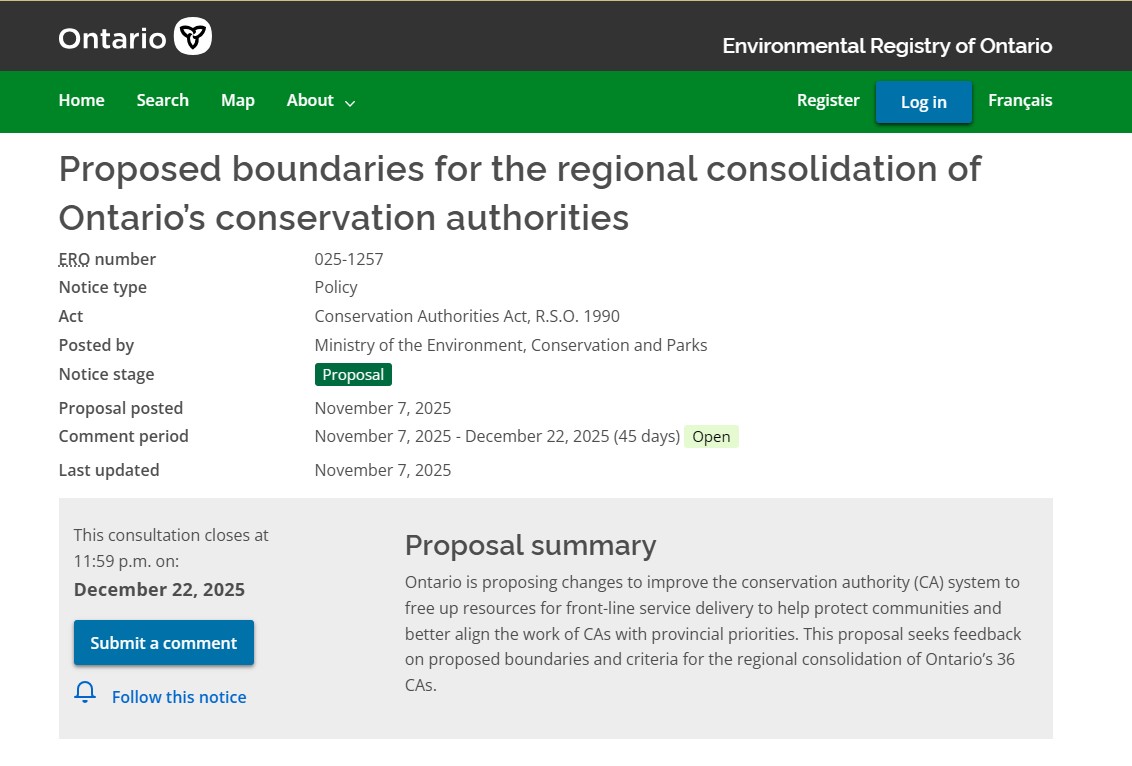The image size is (1132, 766).
Task: Click the page title Proposed boundaries heading
Action: pyautogui.click(x=520, y=193)
